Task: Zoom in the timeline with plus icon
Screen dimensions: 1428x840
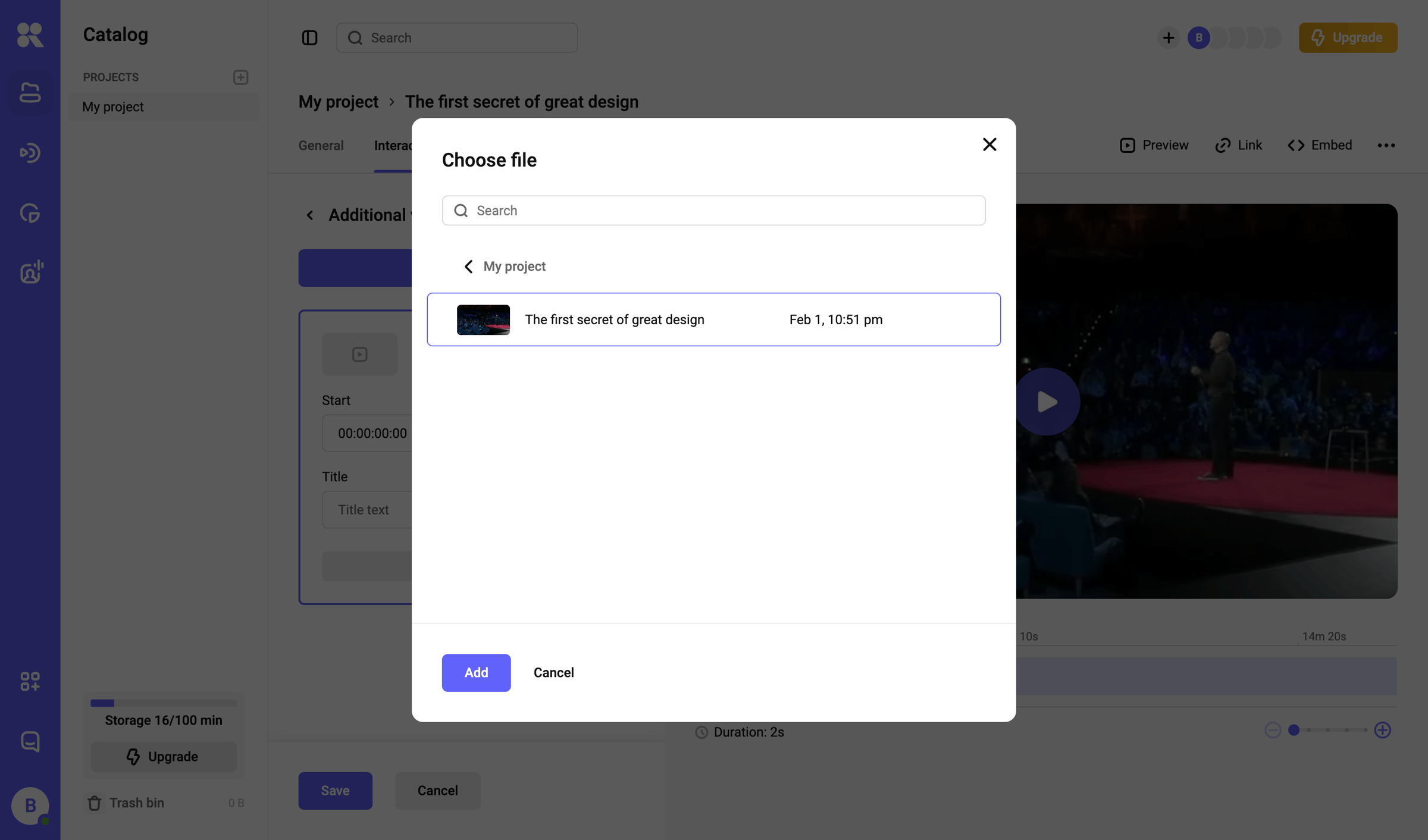Action: [x=1383, y=730]
